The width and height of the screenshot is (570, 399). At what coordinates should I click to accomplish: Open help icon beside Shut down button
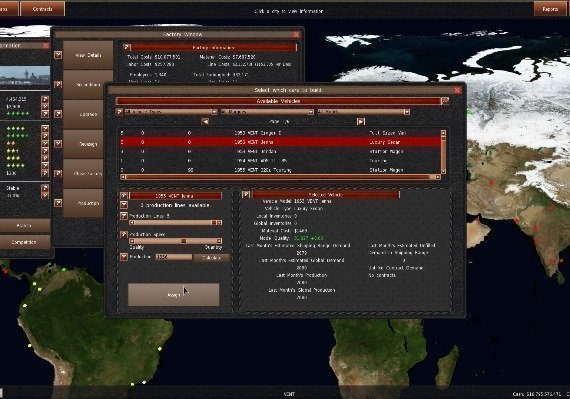pyautogui.click(x=58, y=84)
